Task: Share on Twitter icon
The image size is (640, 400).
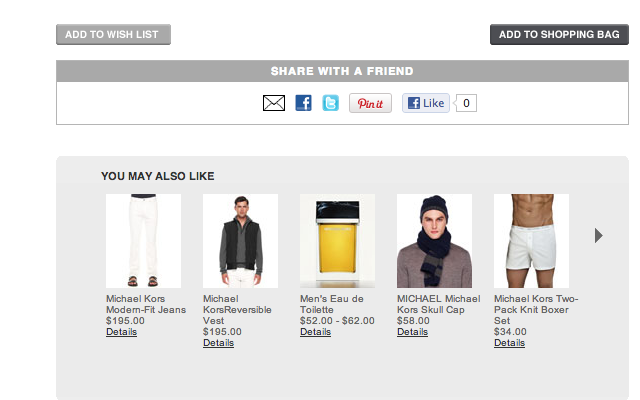Action: point(330,103)
